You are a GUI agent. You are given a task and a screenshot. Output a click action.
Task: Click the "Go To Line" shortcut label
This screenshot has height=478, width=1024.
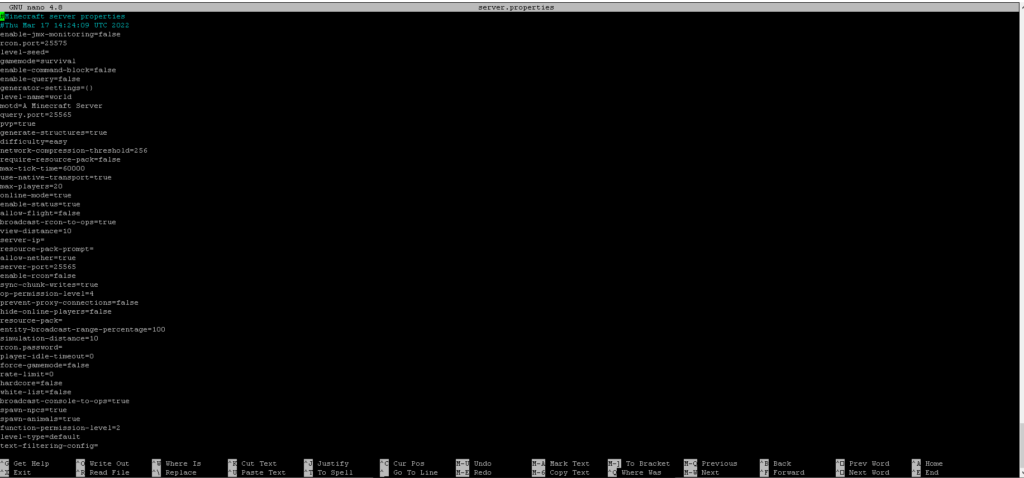pos(415,473)
